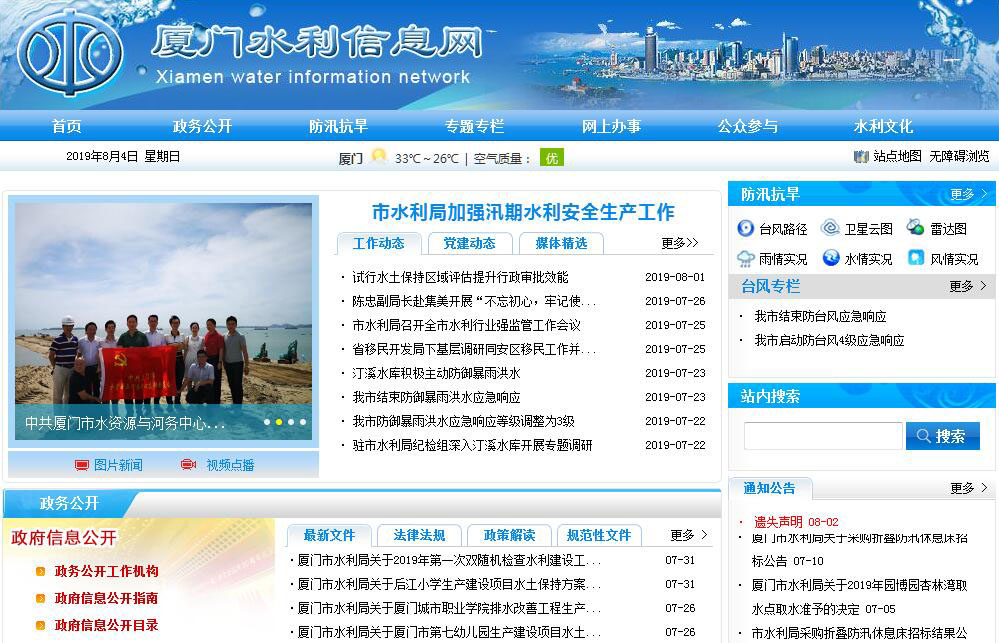Open the 政务公开 navigation menu item
This screenshot has height=643, width=999.
pos(202,126)
